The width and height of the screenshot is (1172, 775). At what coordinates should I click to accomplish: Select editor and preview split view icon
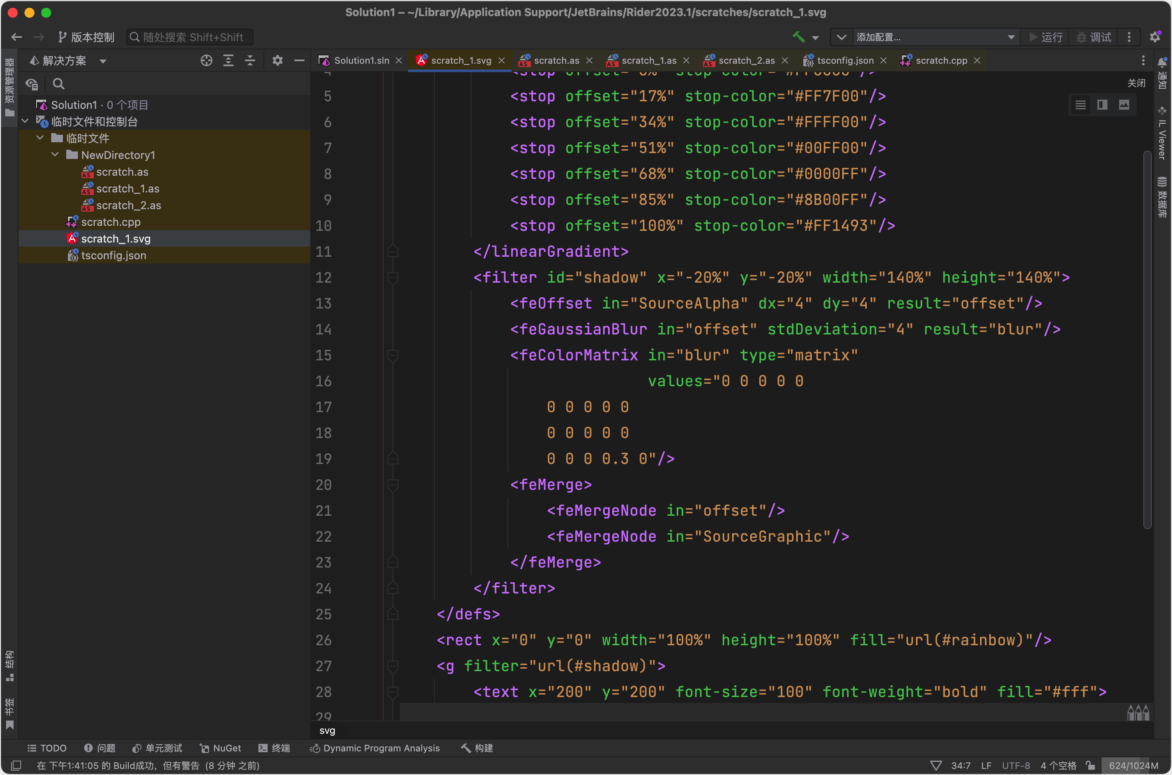pos(1102,105)
